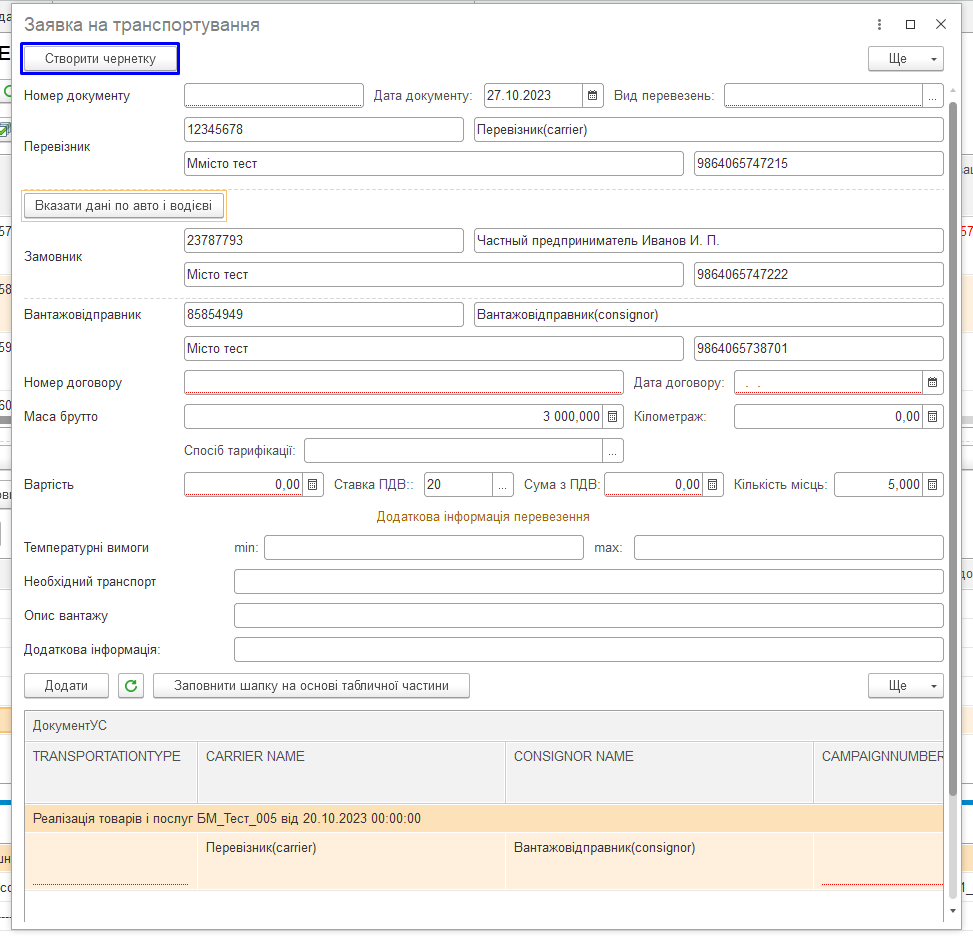Viewport: 973px width, 940px height.
Task: Click the Ставка ПДВ value 20
Action: [x=458, y=485]
